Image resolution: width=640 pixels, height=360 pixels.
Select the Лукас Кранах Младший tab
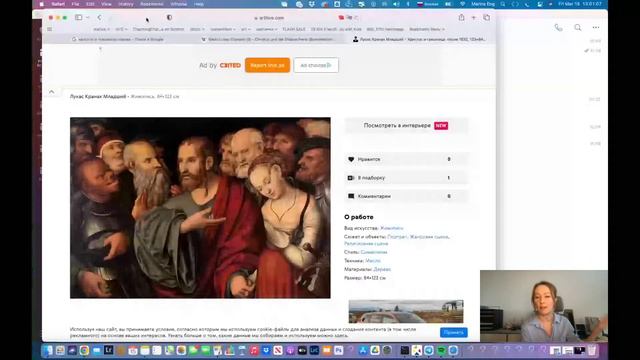420,39
